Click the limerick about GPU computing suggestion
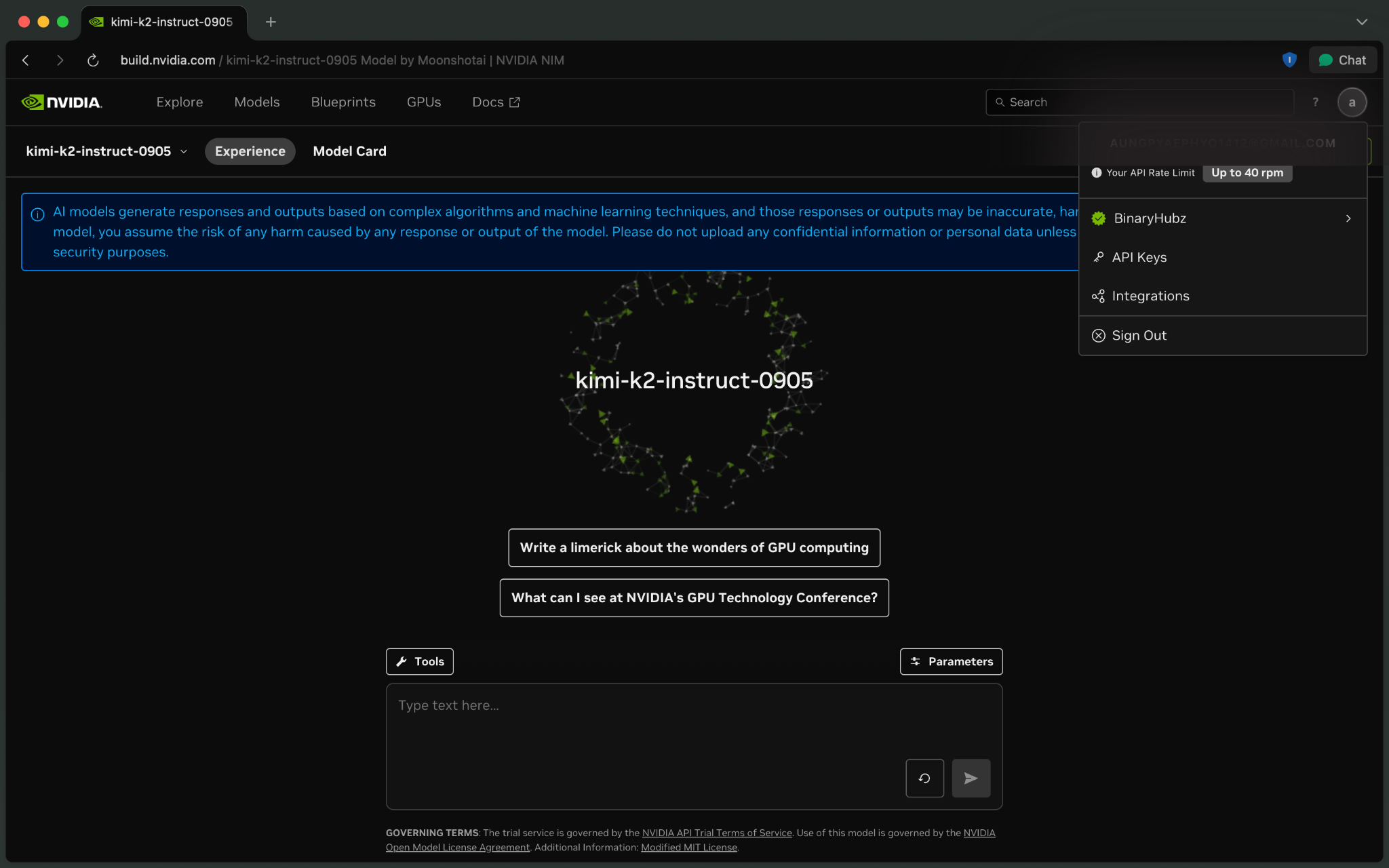The width and height of the screenshot is (1389, 868). point(693,547)
